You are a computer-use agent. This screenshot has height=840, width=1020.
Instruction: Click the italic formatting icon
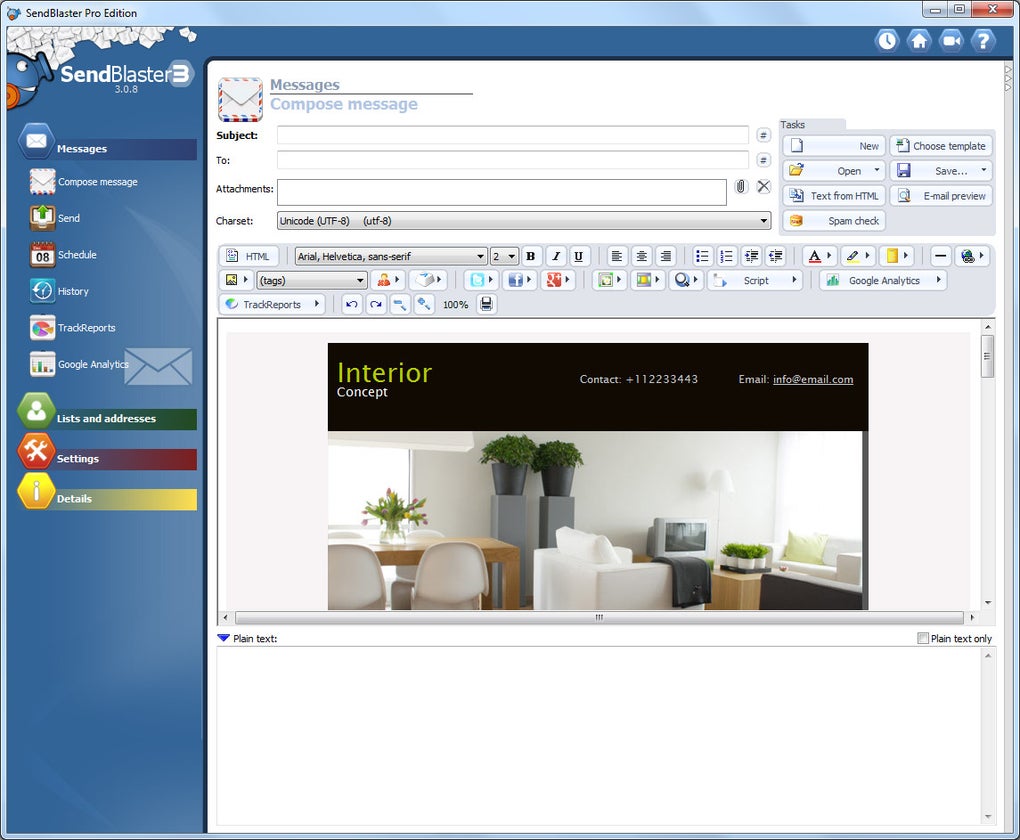pos(556,256)
